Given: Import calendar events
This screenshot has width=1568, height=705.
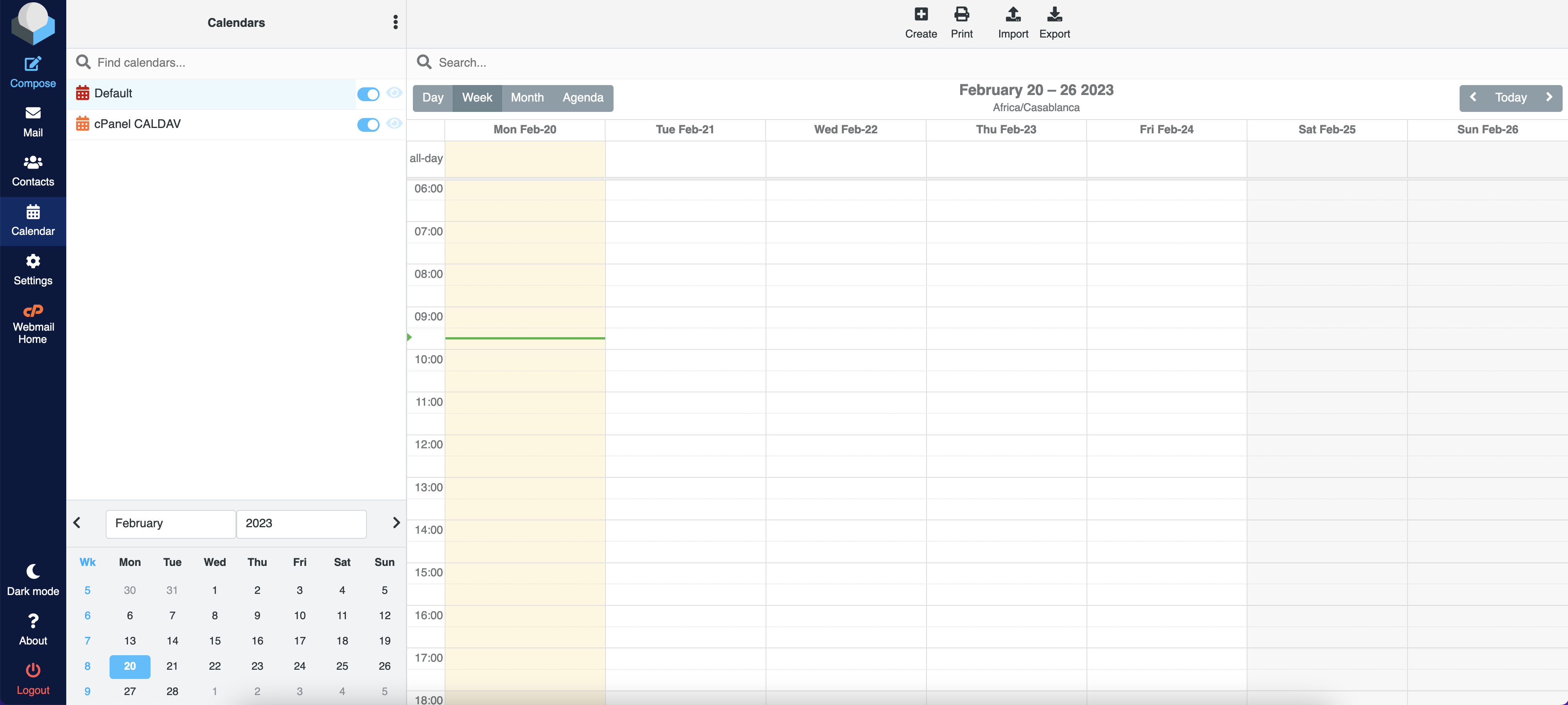Looking at the screenshot, I should (1012, 21).
